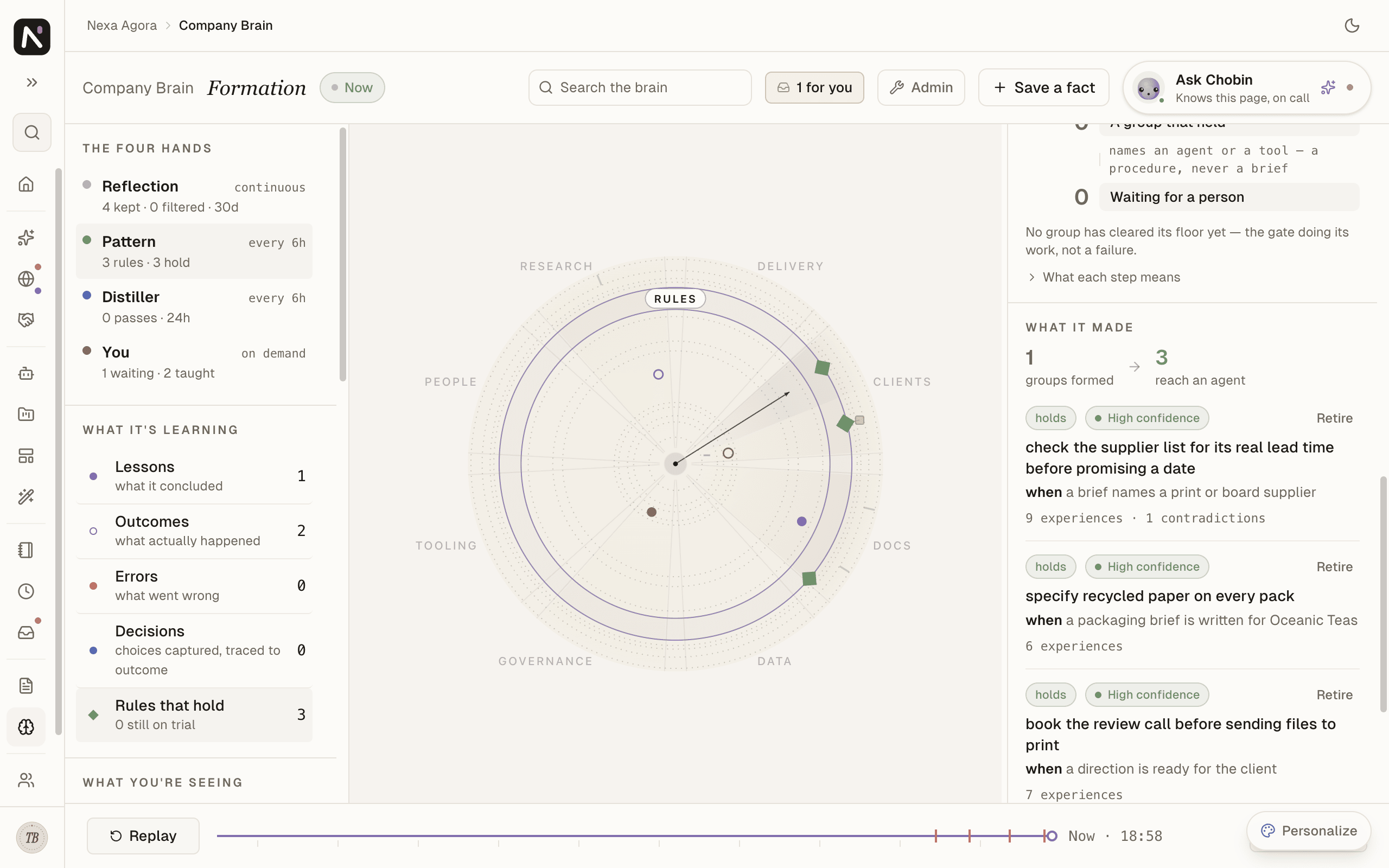Select the Pattern hand row

[x=194, y=251]
